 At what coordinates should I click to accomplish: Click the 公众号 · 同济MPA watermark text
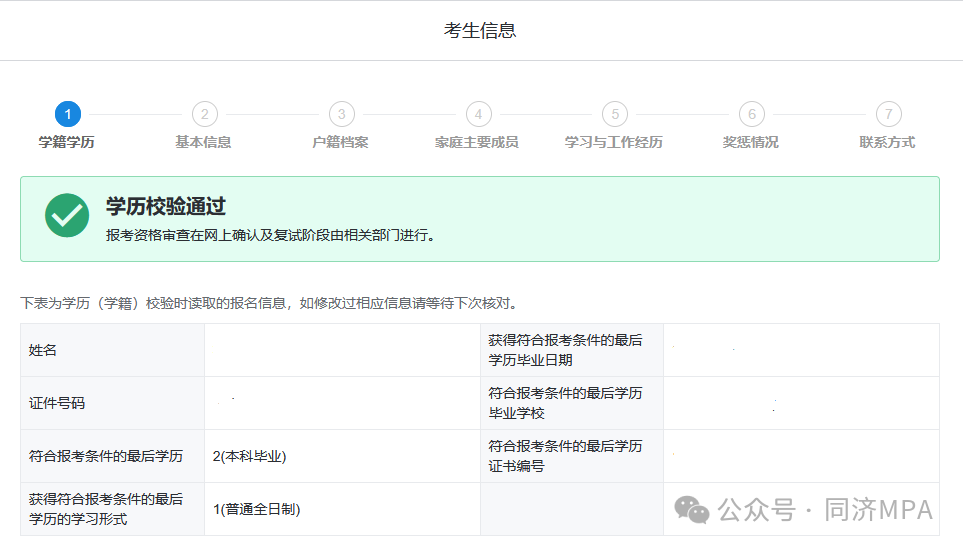pos(825,510)
